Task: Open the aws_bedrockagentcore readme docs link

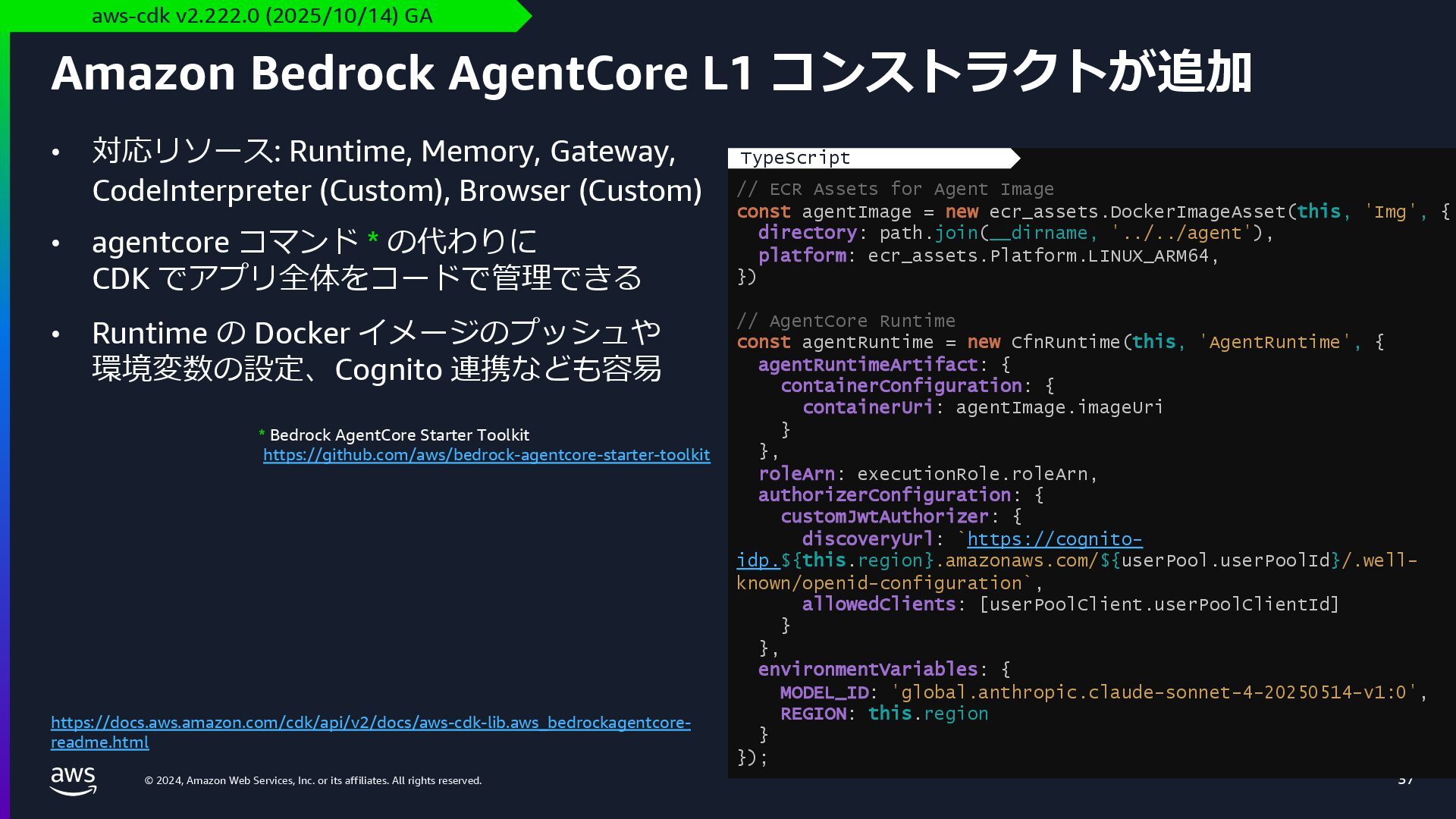Action: point(370,723)
